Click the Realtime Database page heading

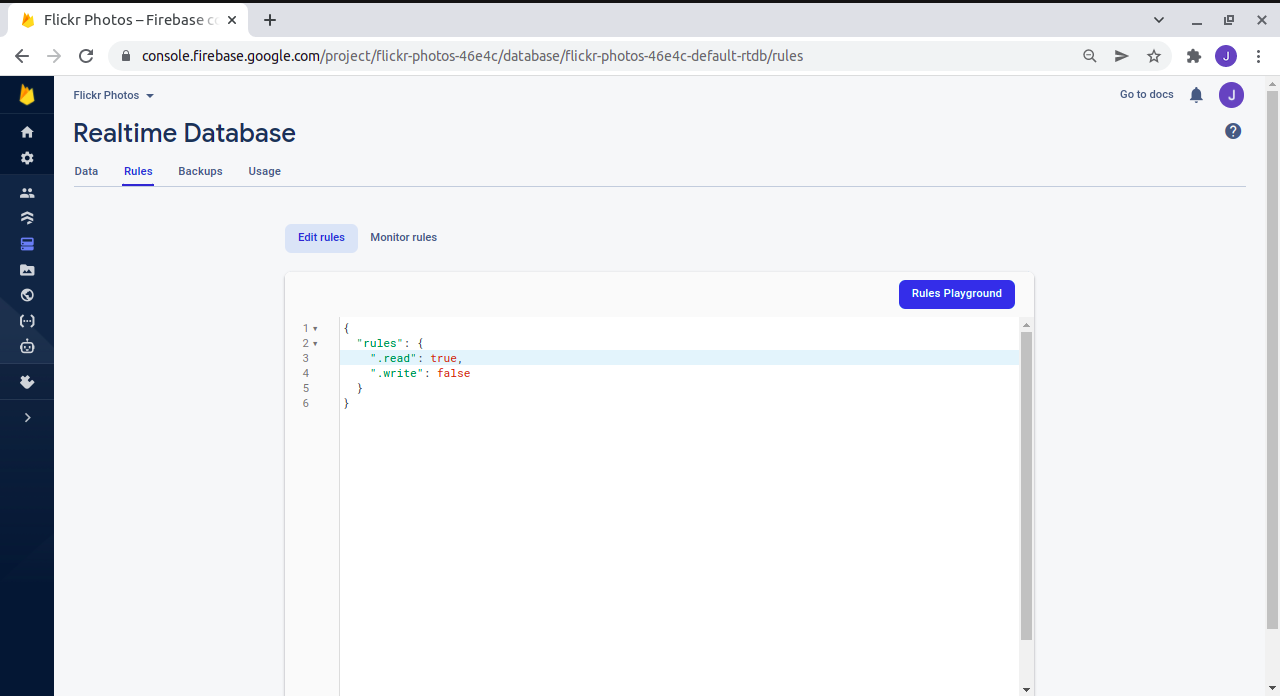pyautogui.click(x=185, y=133)
